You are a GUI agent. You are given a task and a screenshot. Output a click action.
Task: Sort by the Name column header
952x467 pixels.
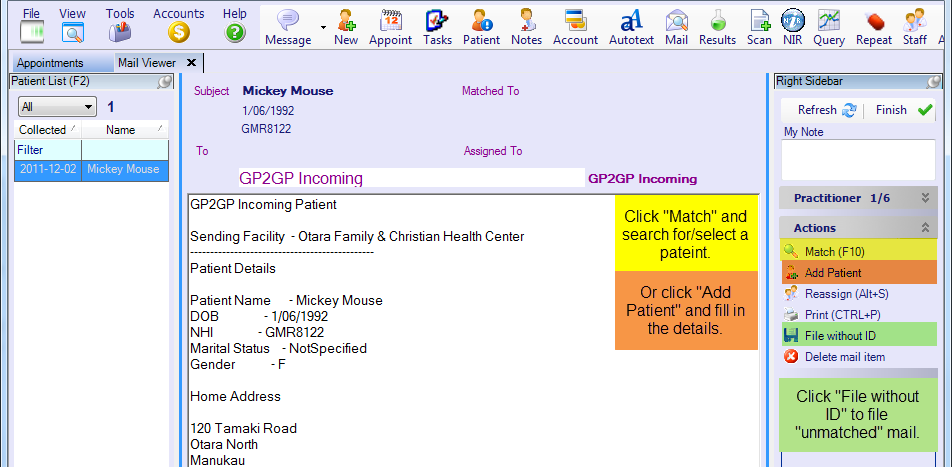125,130
